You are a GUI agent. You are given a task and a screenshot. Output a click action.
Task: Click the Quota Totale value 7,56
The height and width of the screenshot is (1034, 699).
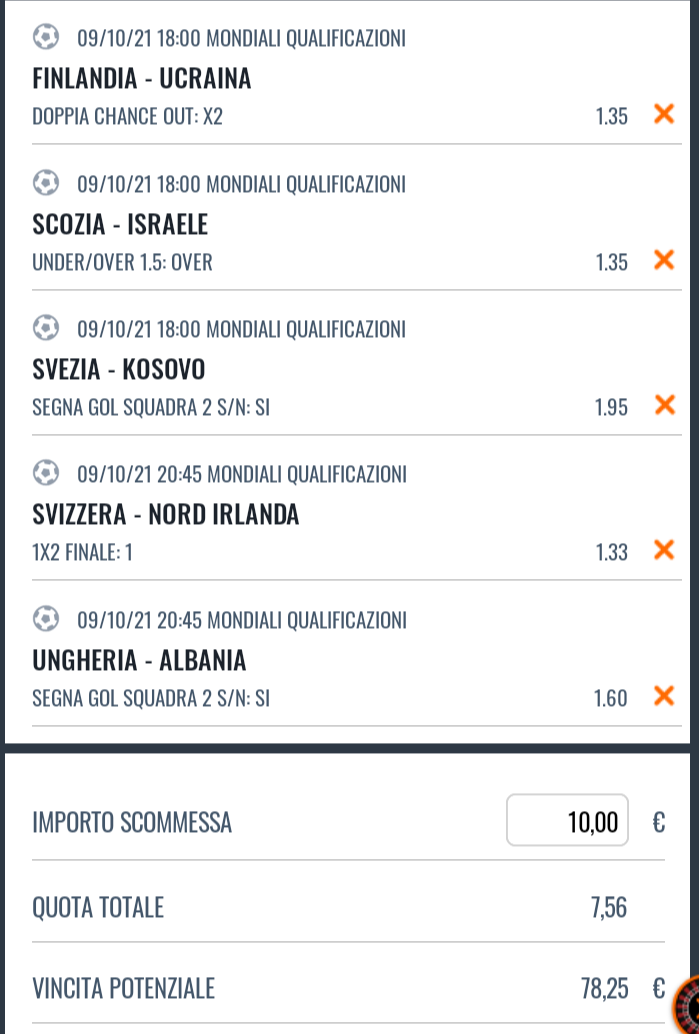(x=609, y=908)
